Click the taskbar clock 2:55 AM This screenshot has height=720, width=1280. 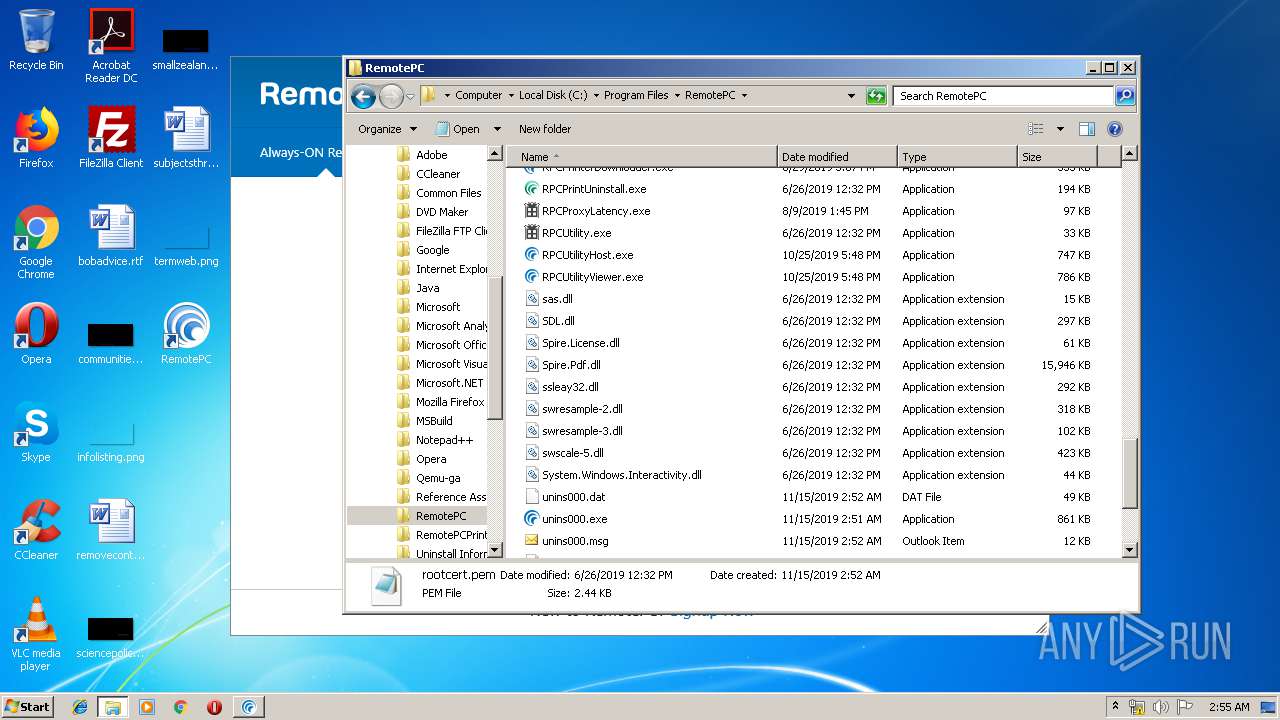1229,707
